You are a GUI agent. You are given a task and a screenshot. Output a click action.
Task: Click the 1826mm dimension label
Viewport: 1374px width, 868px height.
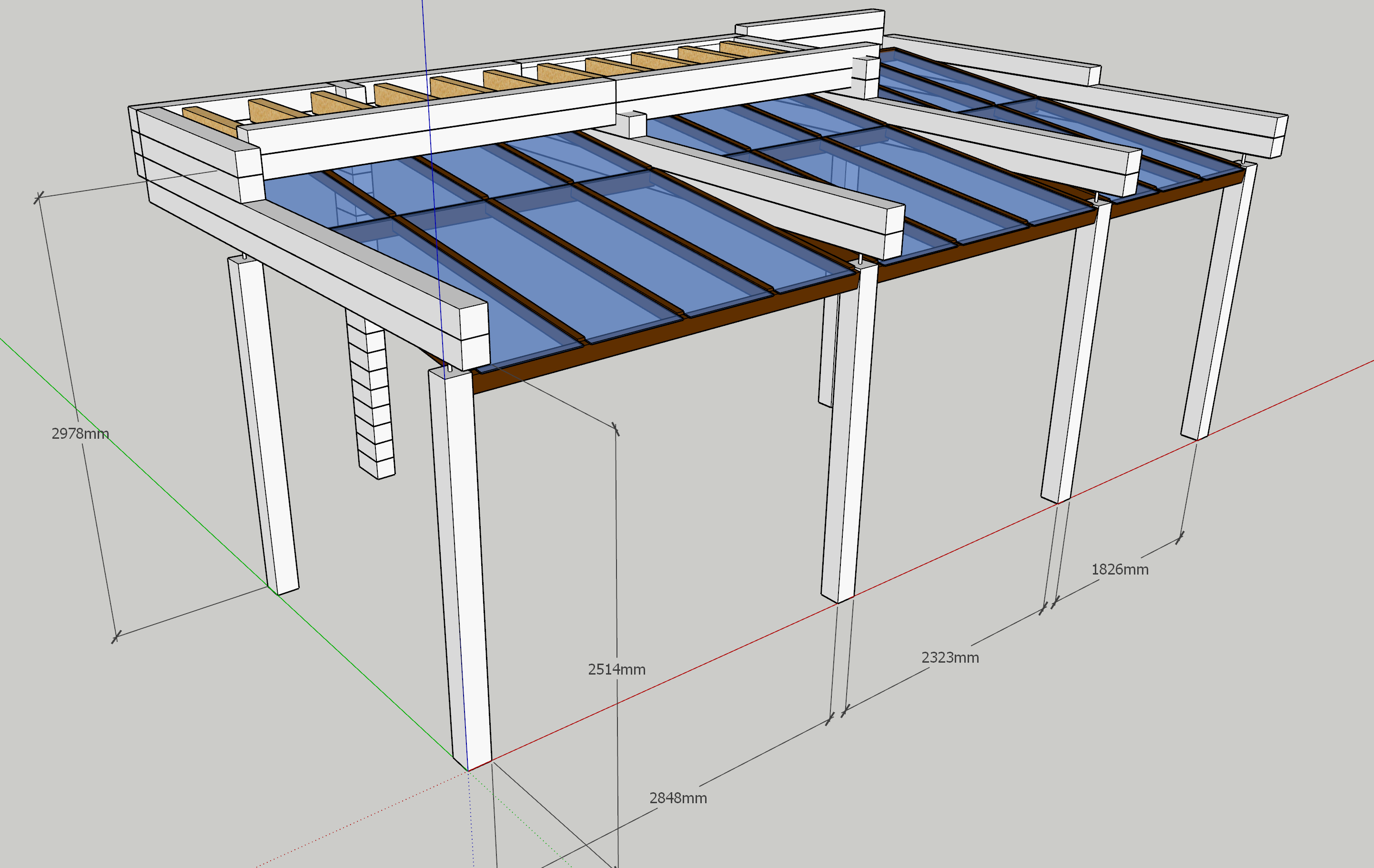coord(1120,570)
